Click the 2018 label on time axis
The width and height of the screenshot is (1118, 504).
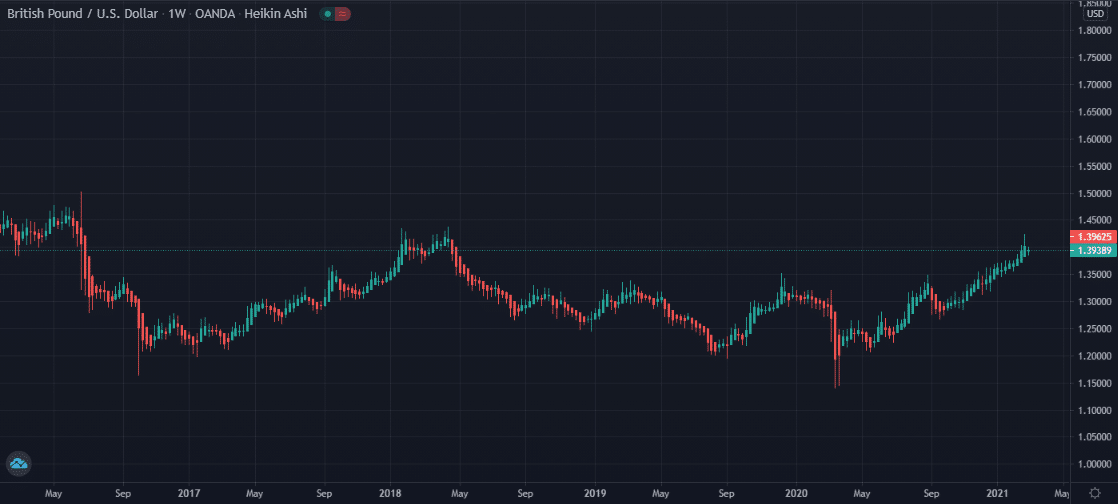[x=390, y=494]
